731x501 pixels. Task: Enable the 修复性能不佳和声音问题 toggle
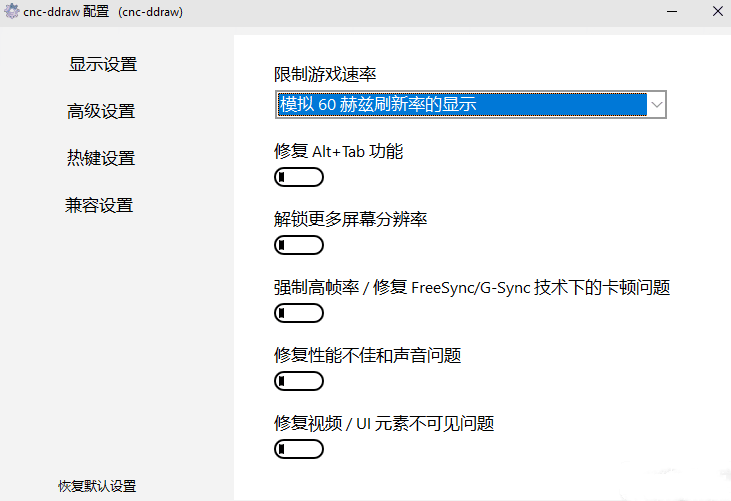(x=298, y=381)
